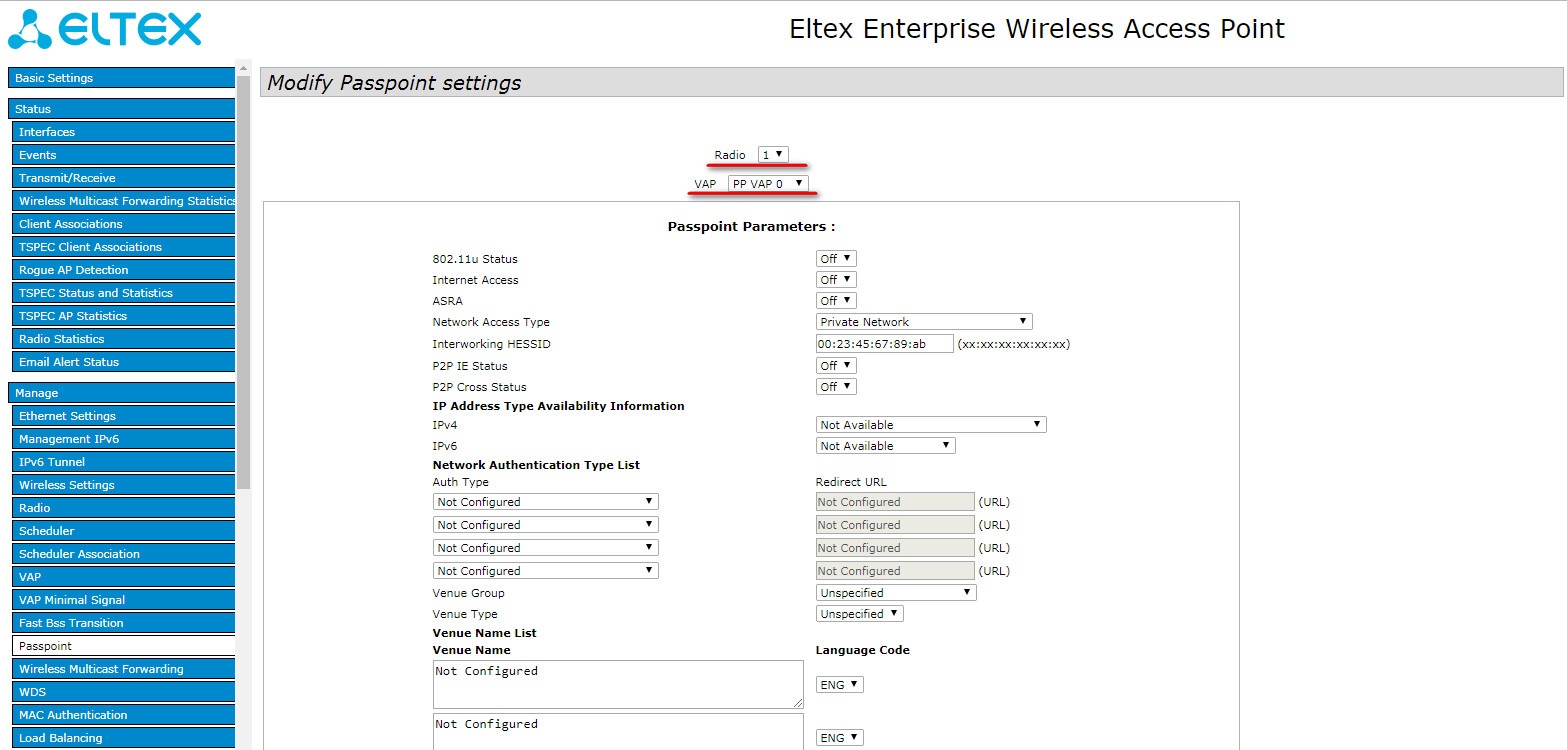Click the Interworking HESSID input field
1567x750 pixels.
point(884,344)
